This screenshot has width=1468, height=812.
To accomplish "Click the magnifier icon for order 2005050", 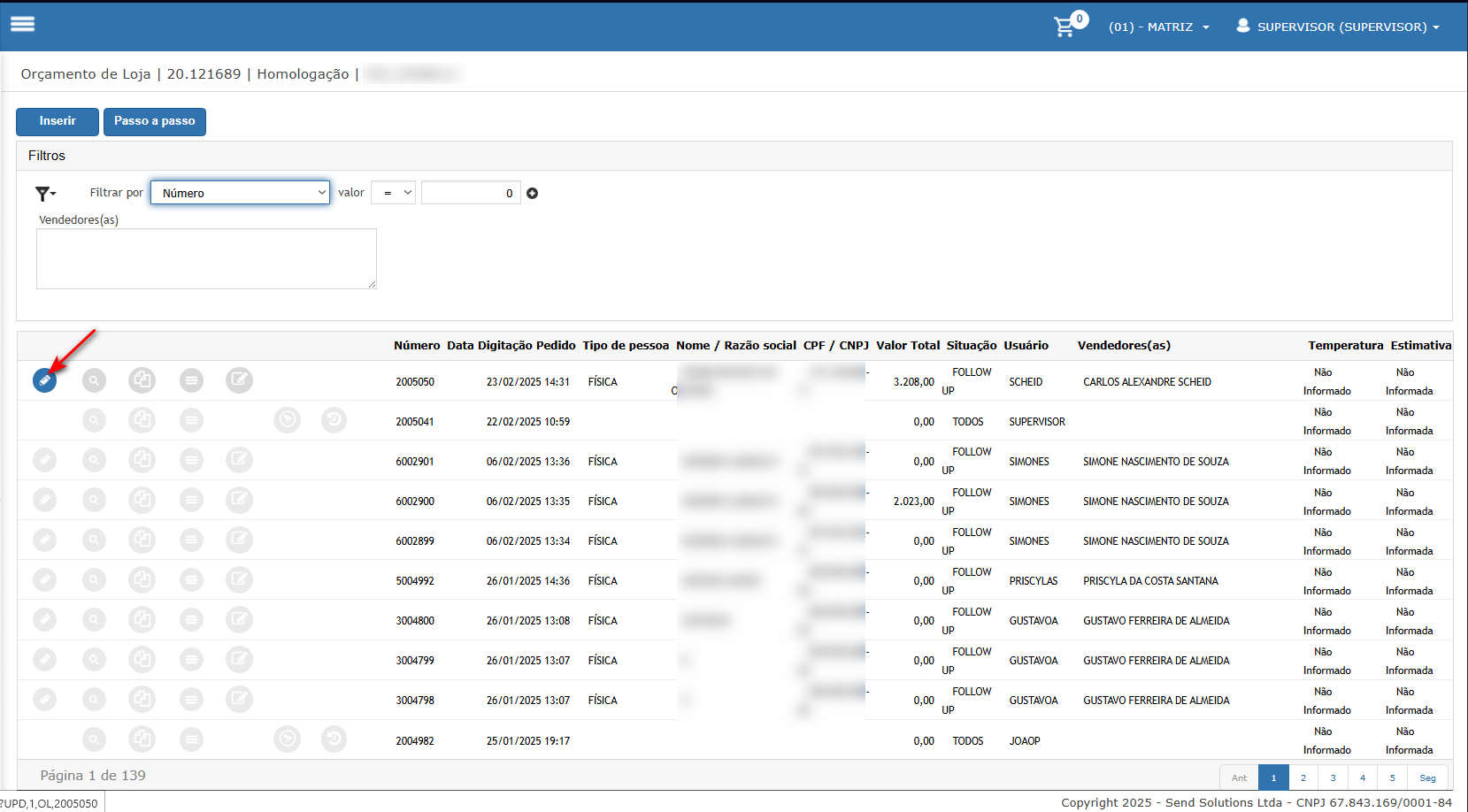I will 94,380.
